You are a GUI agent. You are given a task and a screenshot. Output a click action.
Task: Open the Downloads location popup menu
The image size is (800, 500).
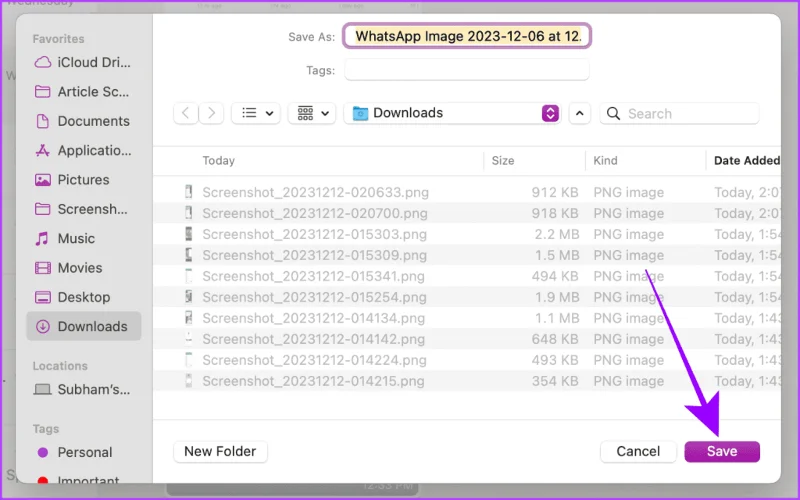(453, 113)
